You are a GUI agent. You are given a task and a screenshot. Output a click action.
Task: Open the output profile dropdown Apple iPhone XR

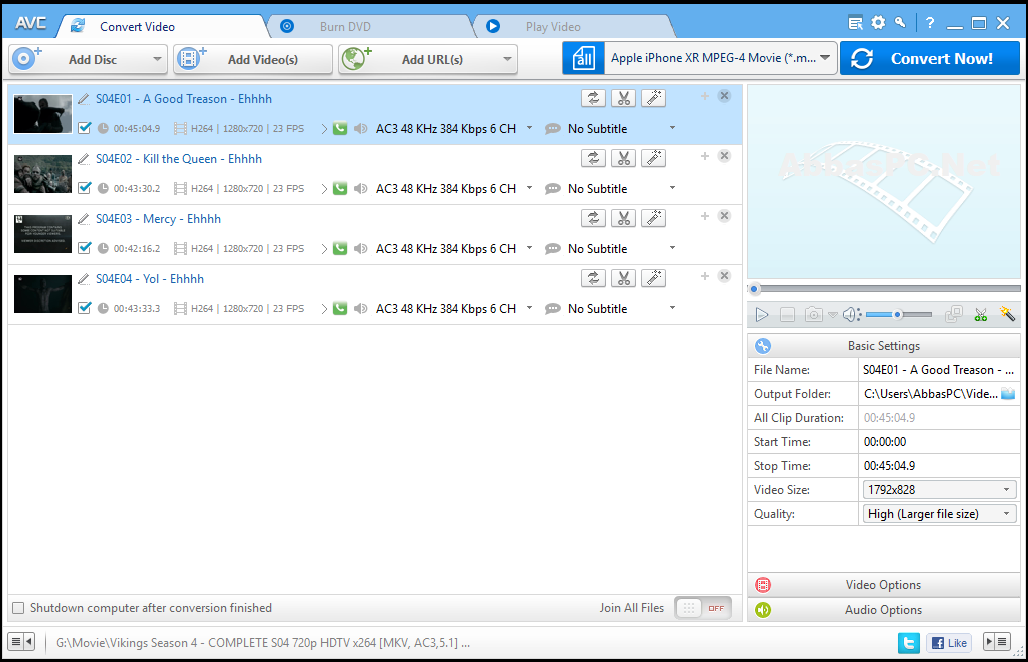coord(720,58)
